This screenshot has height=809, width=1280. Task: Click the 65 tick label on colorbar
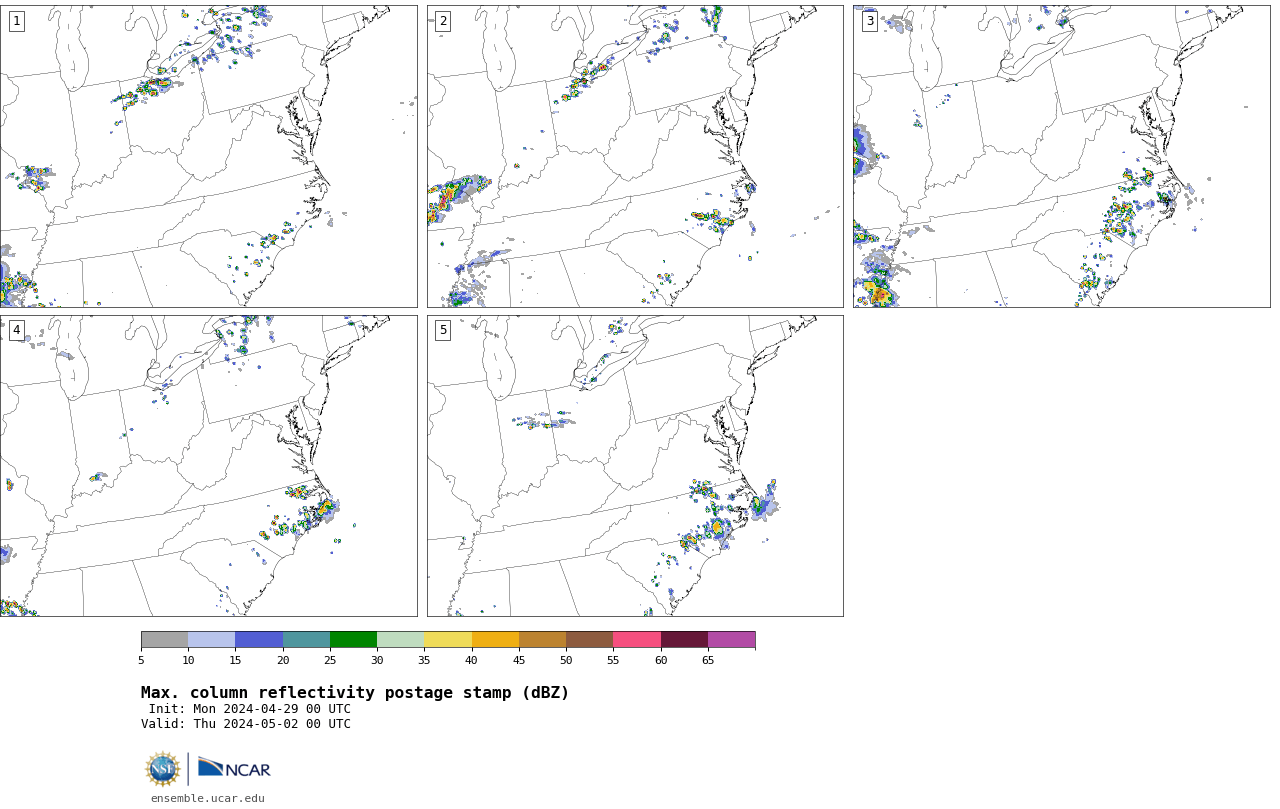click(x=708, y=660)
